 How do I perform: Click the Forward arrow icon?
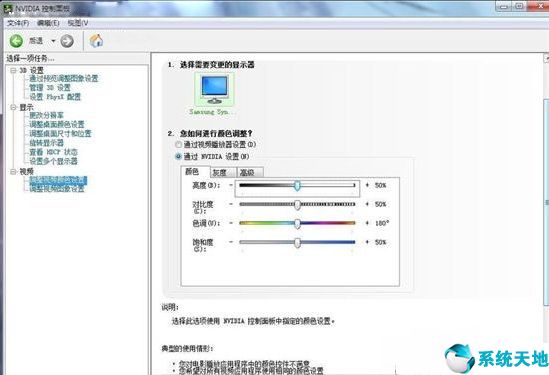[67, 41]
